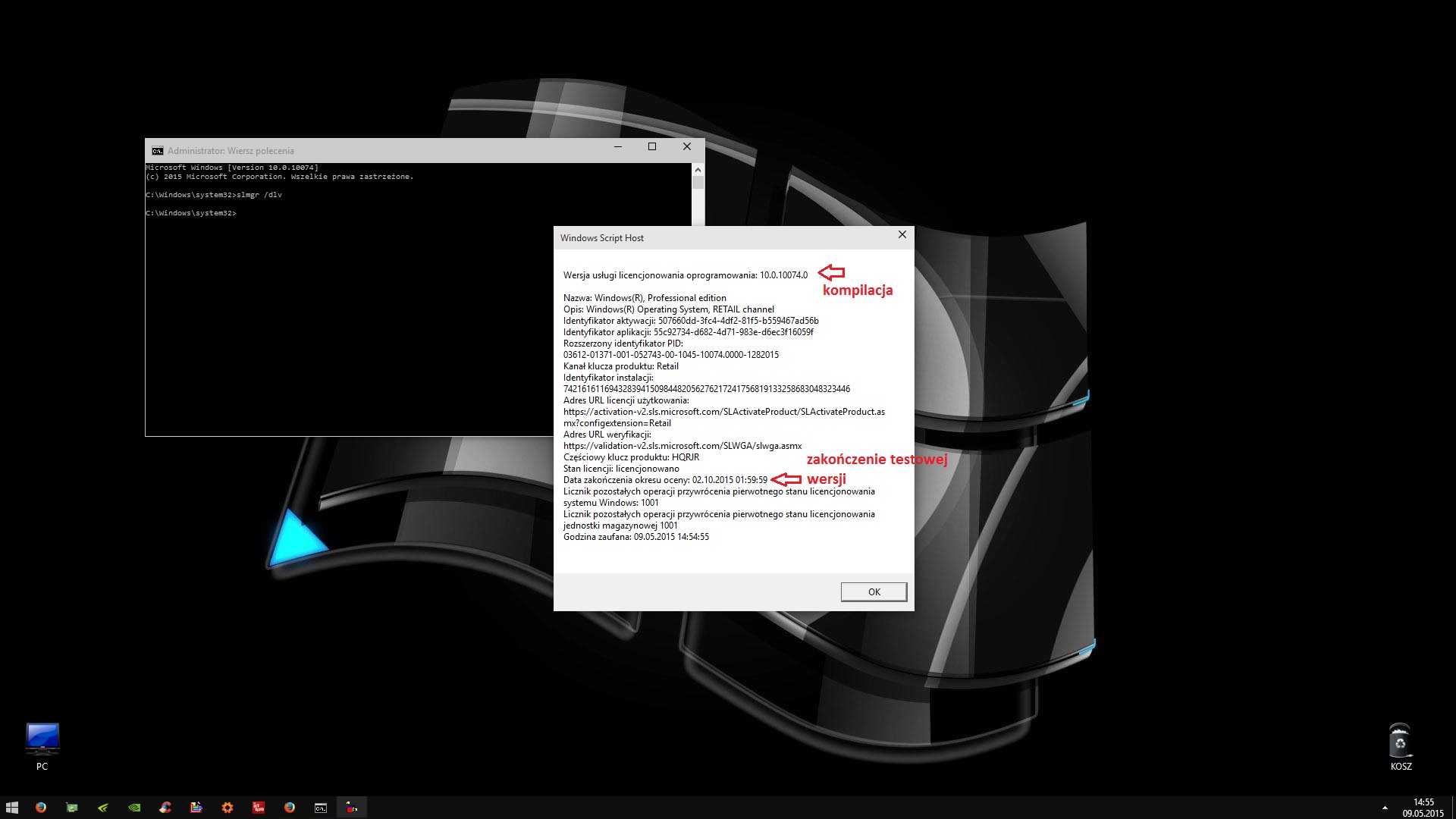Launch the first Firefox taskbar icon

[41, 808]
